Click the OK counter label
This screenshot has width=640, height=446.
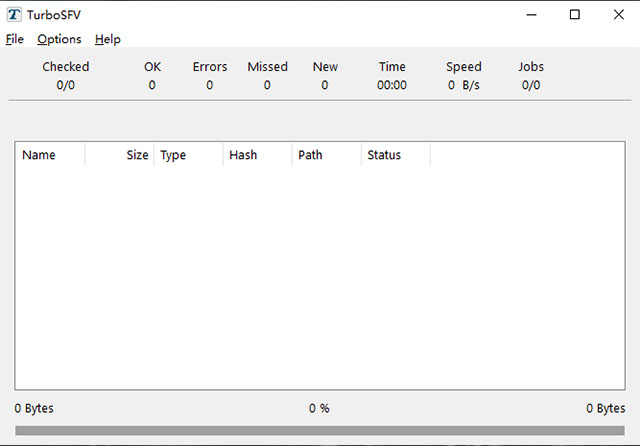tap(152, 67)
